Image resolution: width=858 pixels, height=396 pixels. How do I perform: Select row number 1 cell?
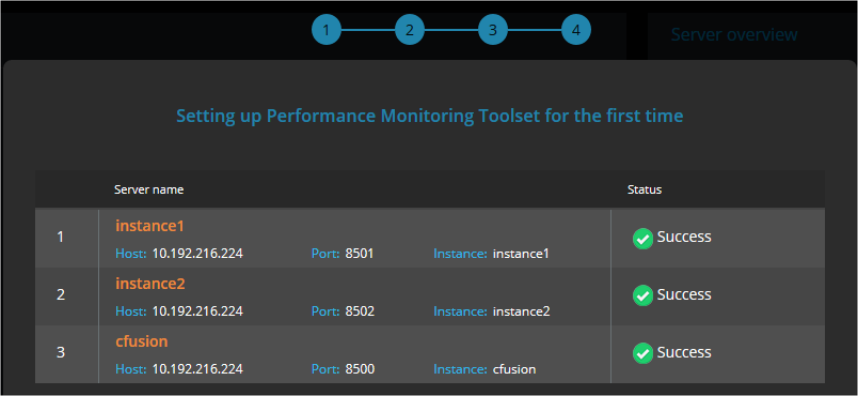click(x=60, y=237)
